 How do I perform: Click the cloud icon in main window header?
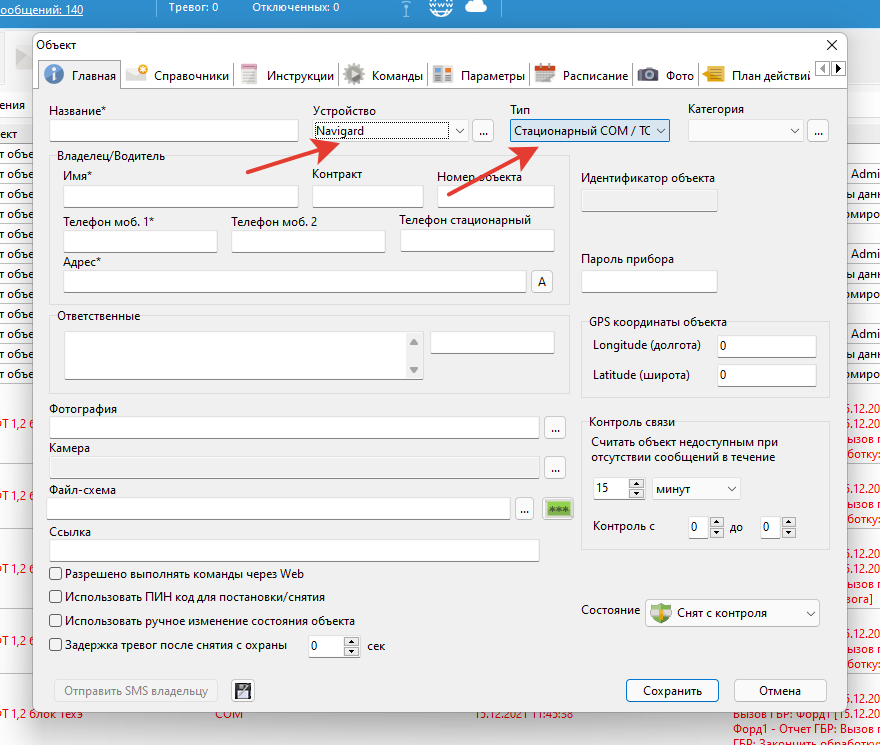476,7
